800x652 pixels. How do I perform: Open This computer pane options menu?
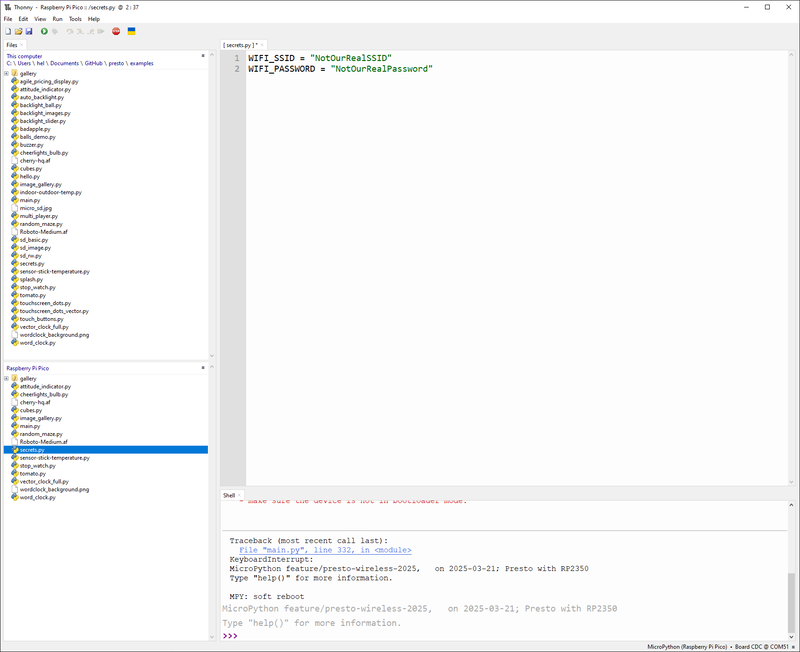[x=204, y=57]
